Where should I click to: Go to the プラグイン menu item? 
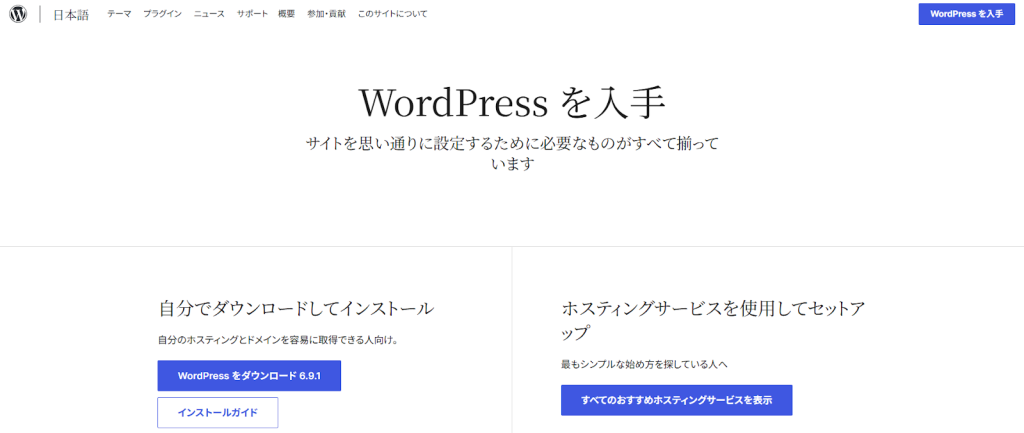tap(162, 14)
